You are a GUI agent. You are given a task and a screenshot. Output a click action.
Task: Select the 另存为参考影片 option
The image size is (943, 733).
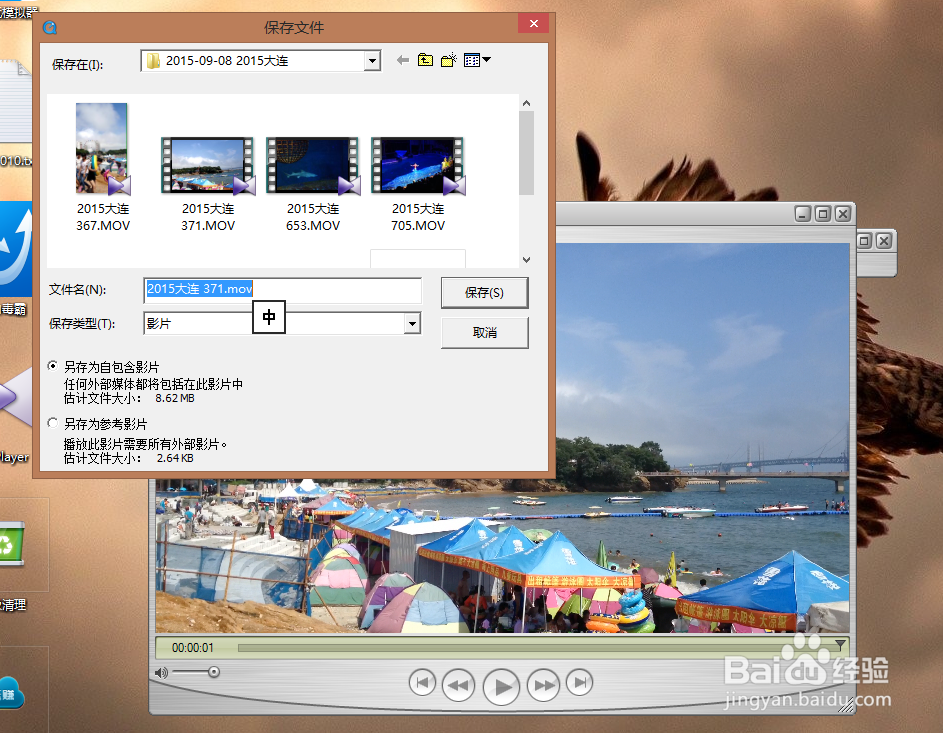coord(52,421)
